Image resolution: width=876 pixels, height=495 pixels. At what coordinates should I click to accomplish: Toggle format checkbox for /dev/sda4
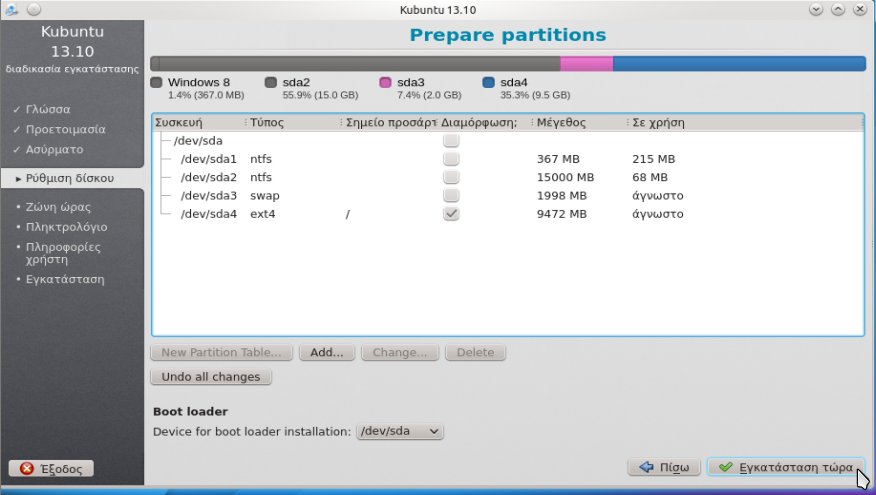coord(451,214)
